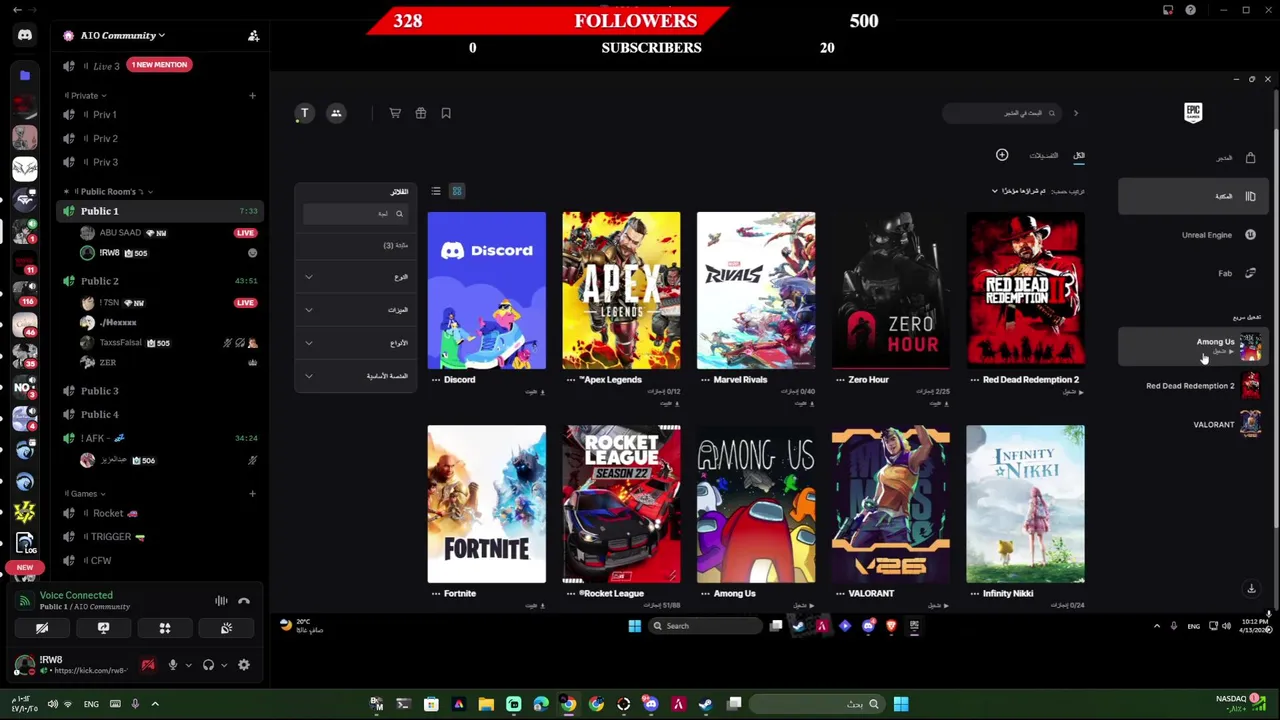Toggle Discord headphones deafen

208,665
